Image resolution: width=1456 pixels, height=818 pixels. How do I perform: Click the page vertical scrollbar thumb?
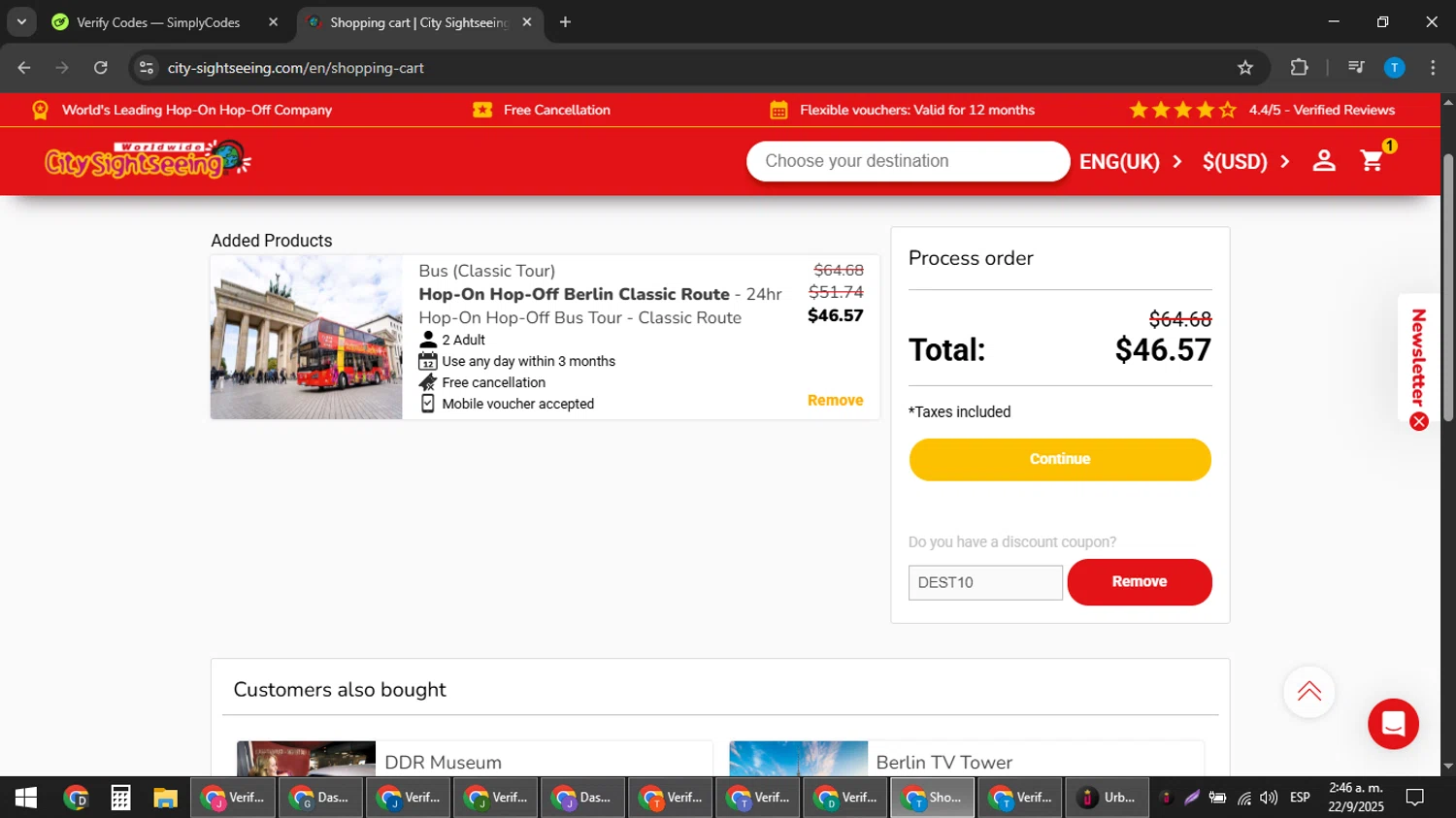click(x=1448, y=287)
